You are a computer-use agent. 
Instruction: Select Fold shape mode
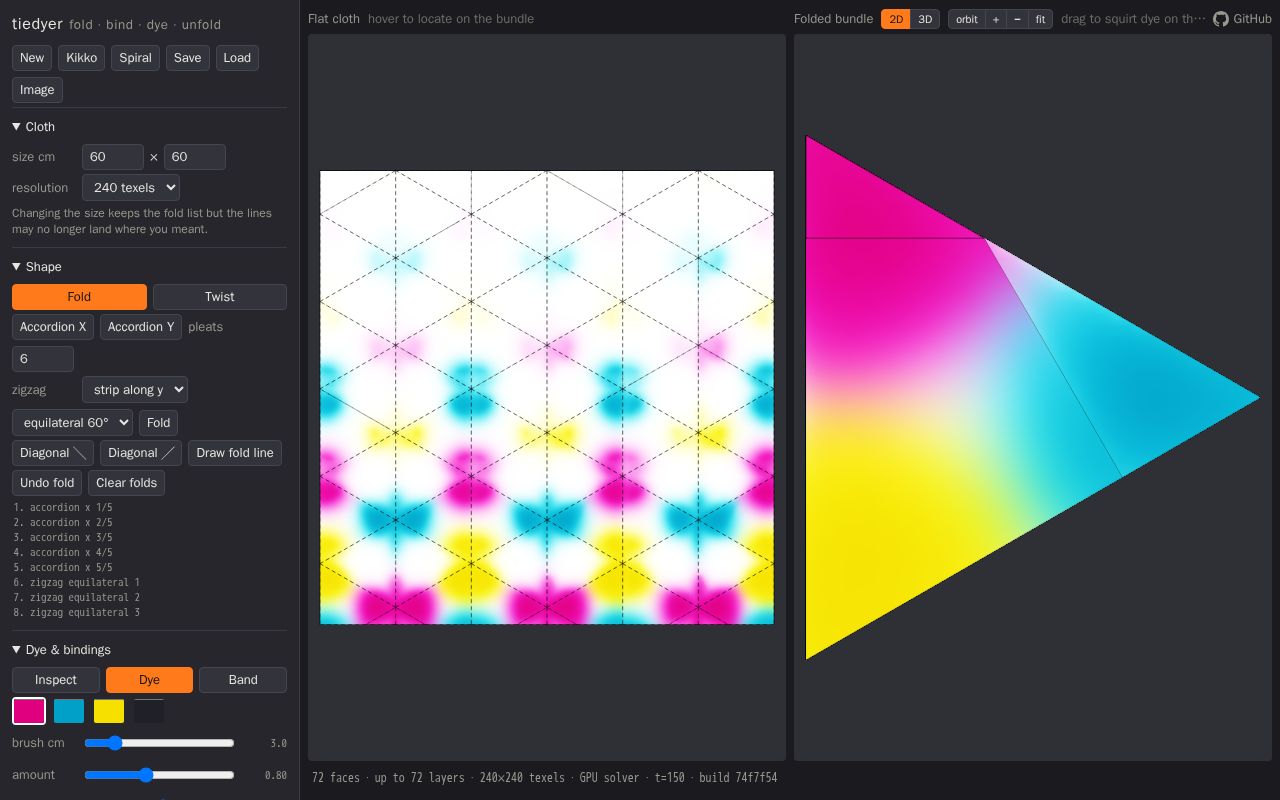click(x=79, y=297)
